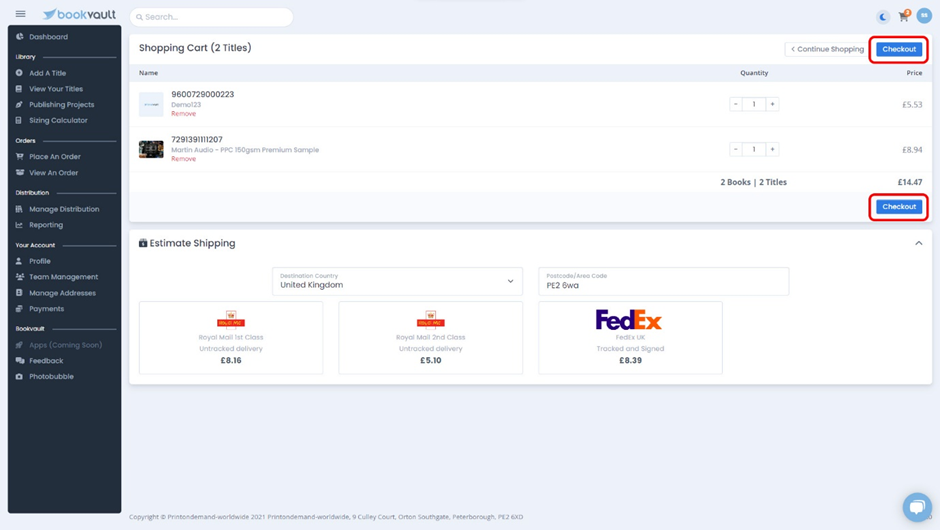Open Payments page

point(46,309)
